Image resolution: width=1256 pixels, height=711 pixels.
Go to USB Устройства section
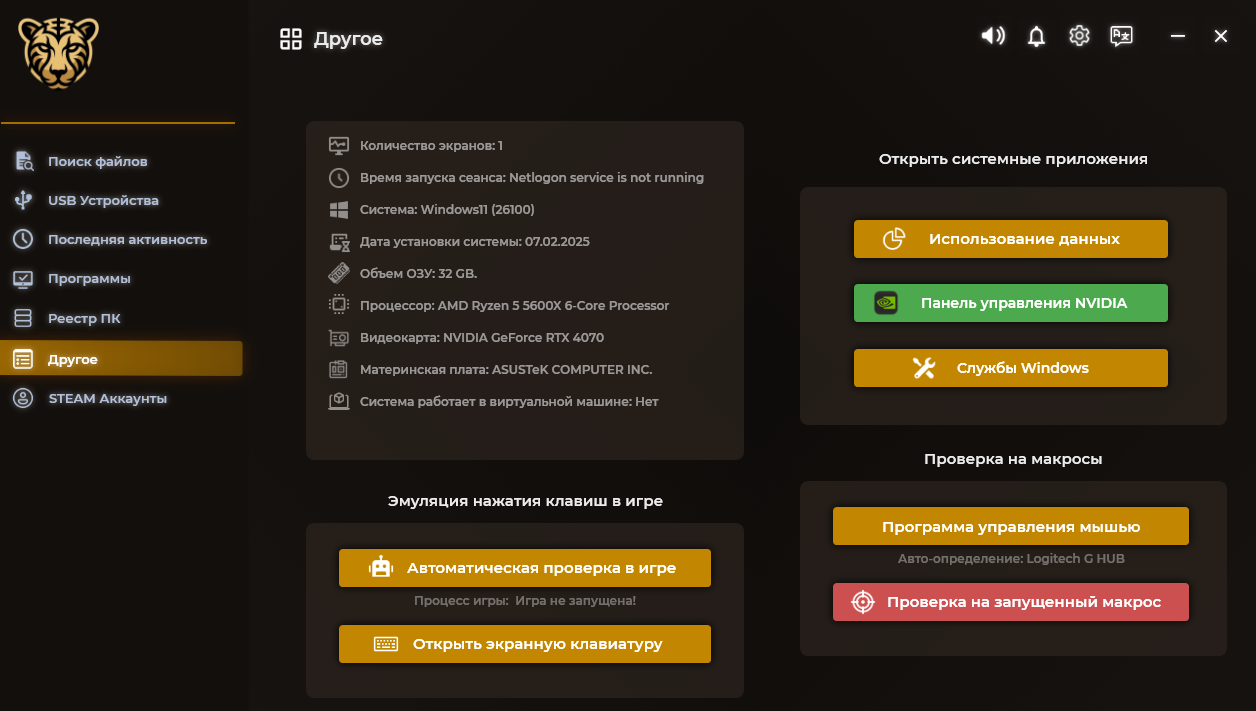pos(102,200)
